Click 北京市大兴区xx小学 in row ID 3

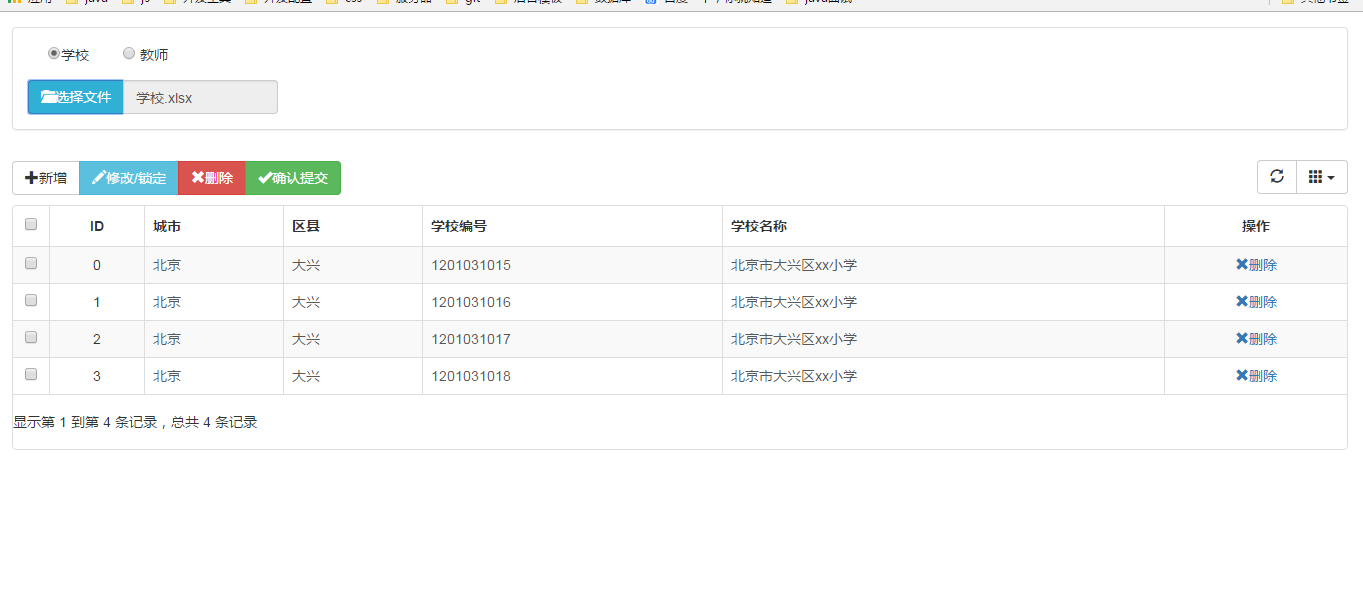(794, 376)
